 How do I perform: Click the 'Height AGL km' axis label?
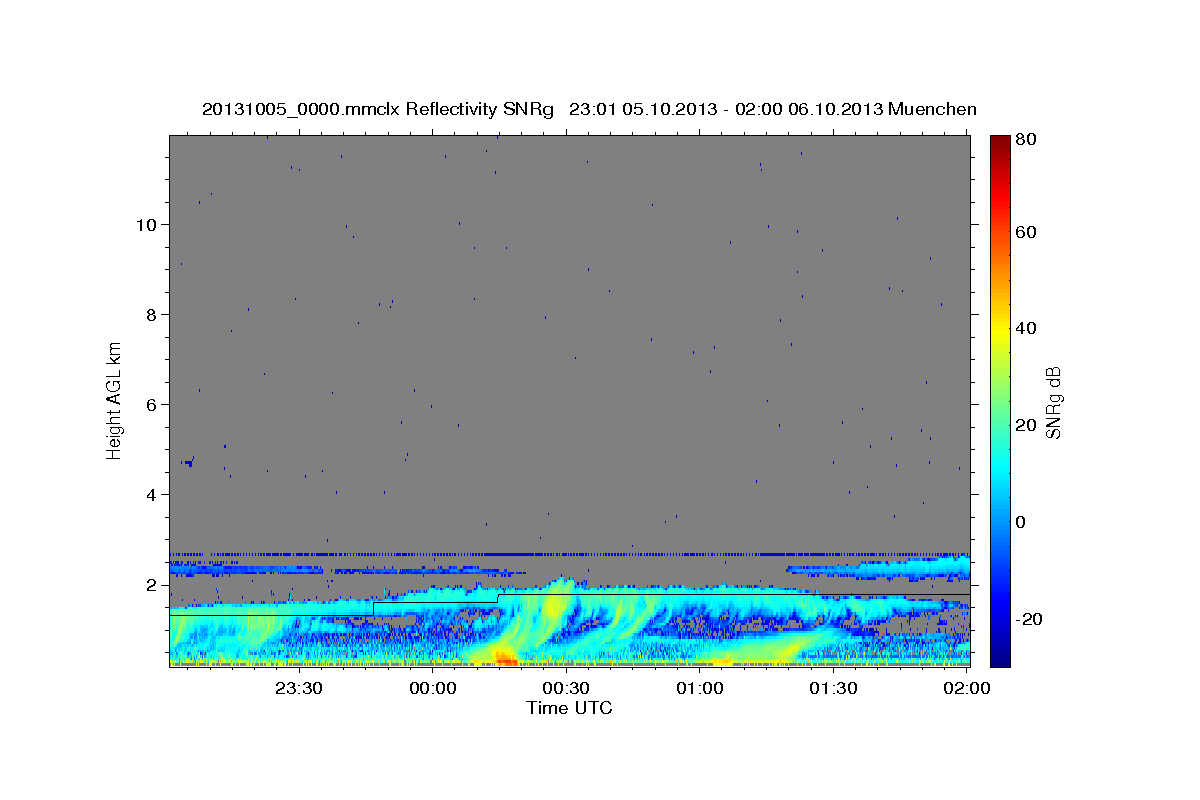coord(114,402)
